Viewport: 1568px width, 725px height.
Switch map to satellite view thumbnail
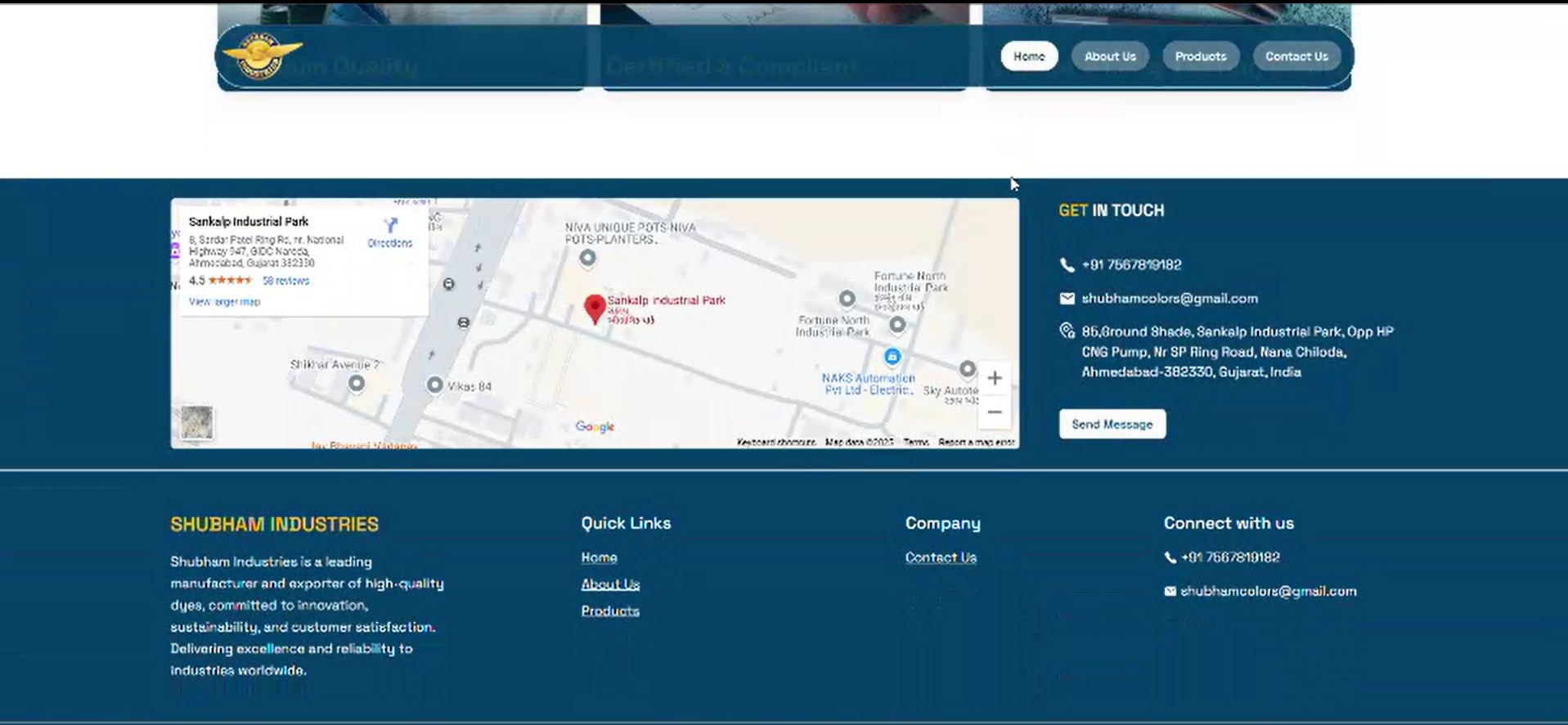(x=196, y=423)
